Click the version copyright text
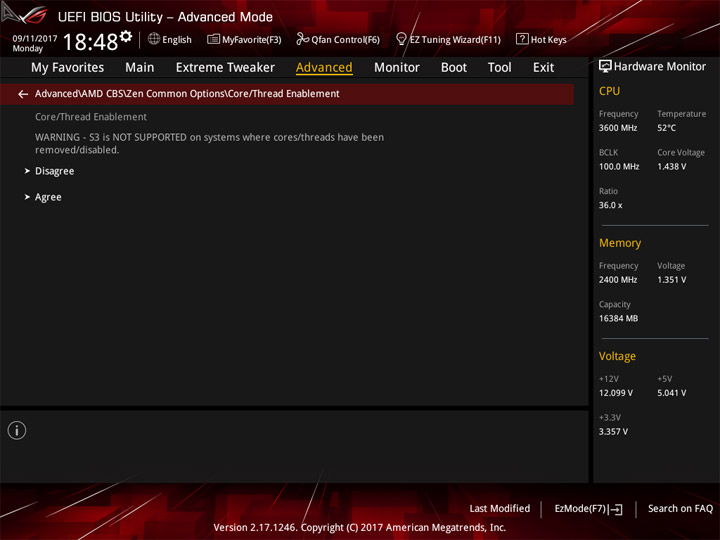This screenshot has width=720, height=540. (360, 528)
